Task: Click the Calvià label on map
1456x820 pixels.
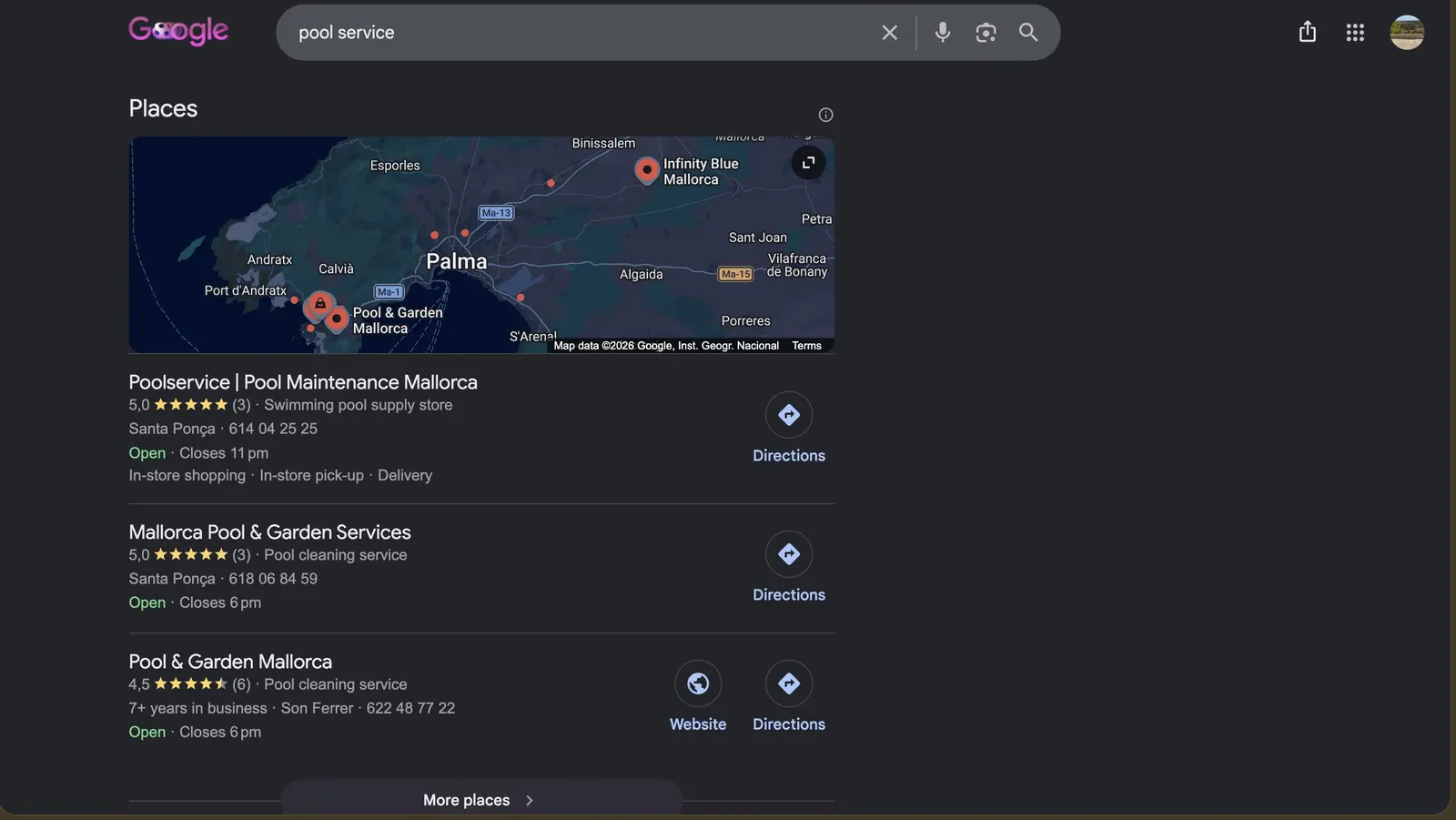Action: click(336, 269)
